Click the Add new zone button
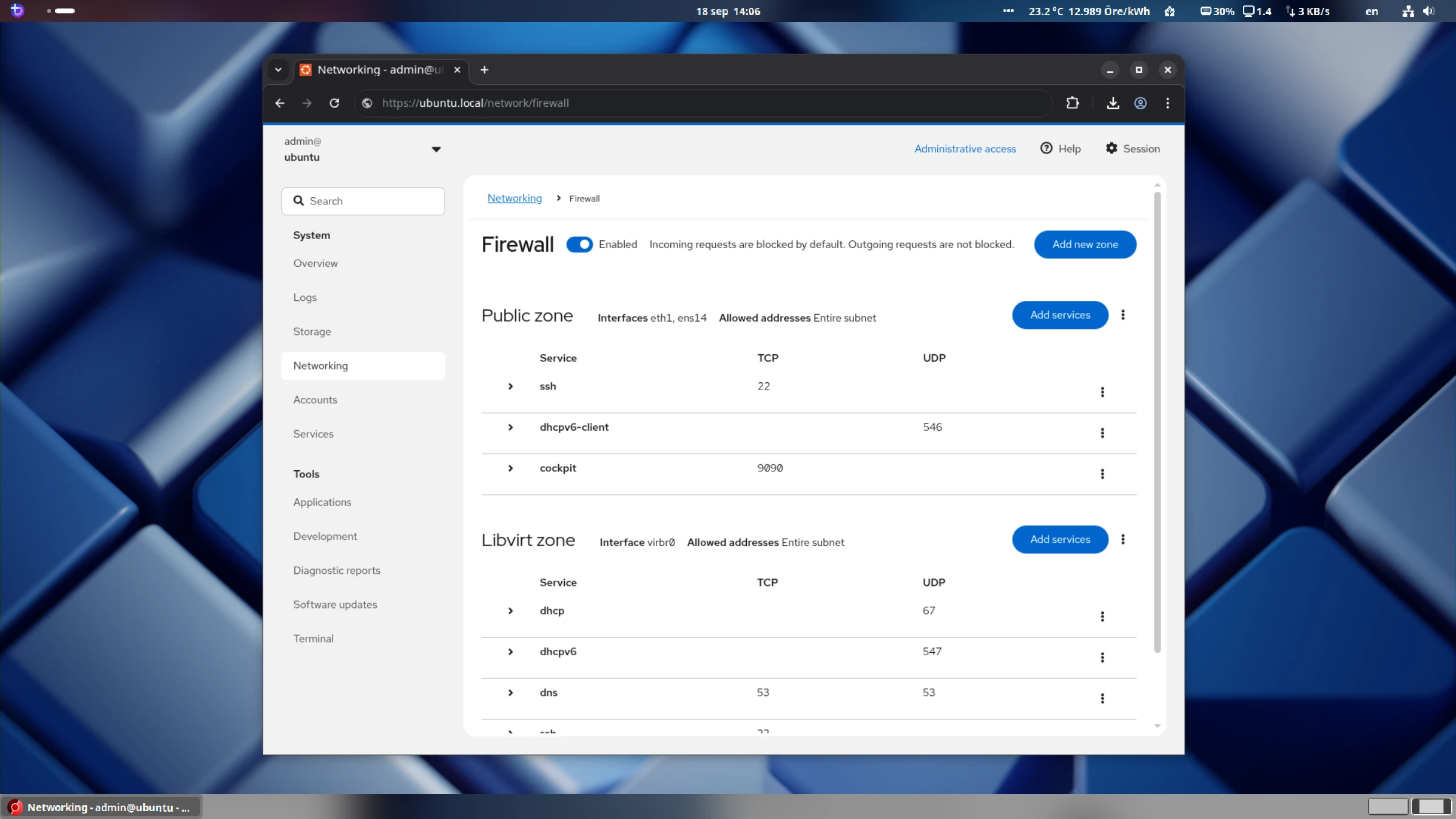Screen dimensions: 1456x819 1085,244
